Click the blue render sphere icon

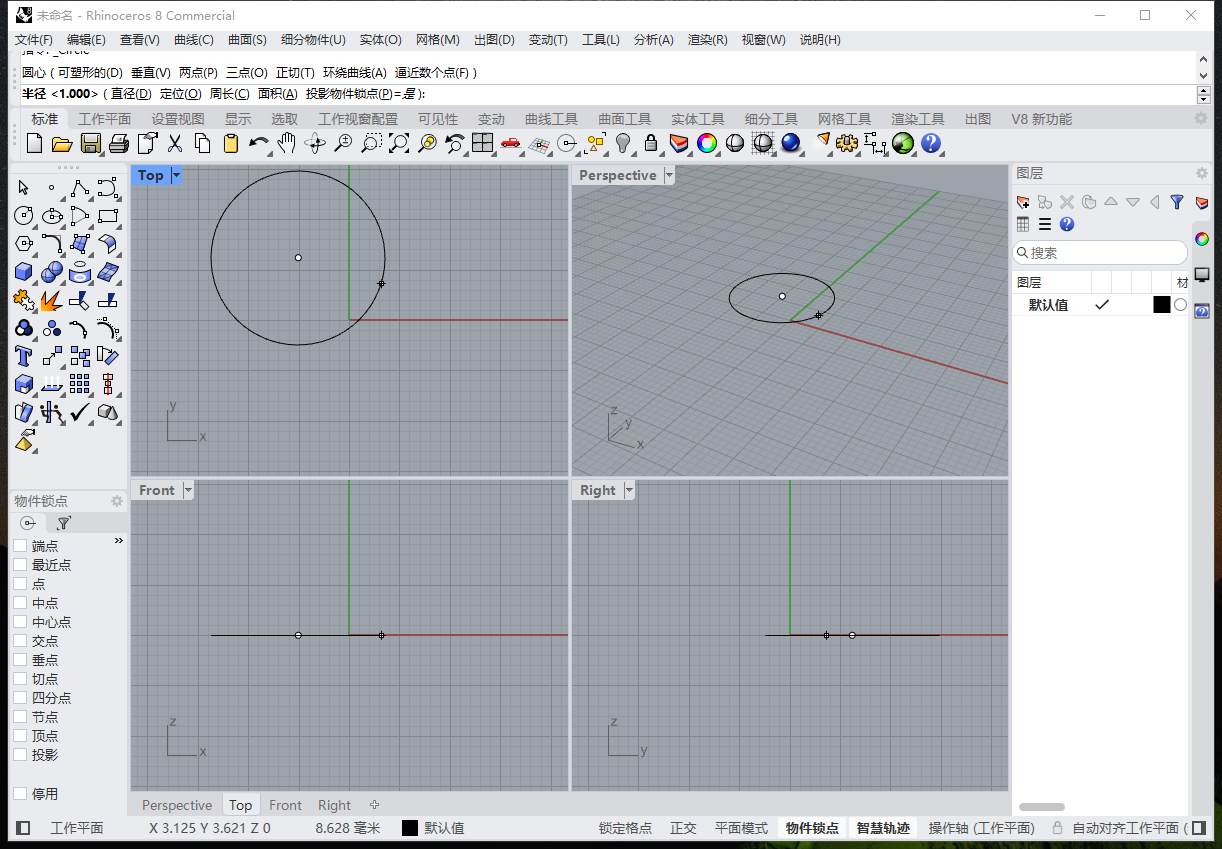791,143
